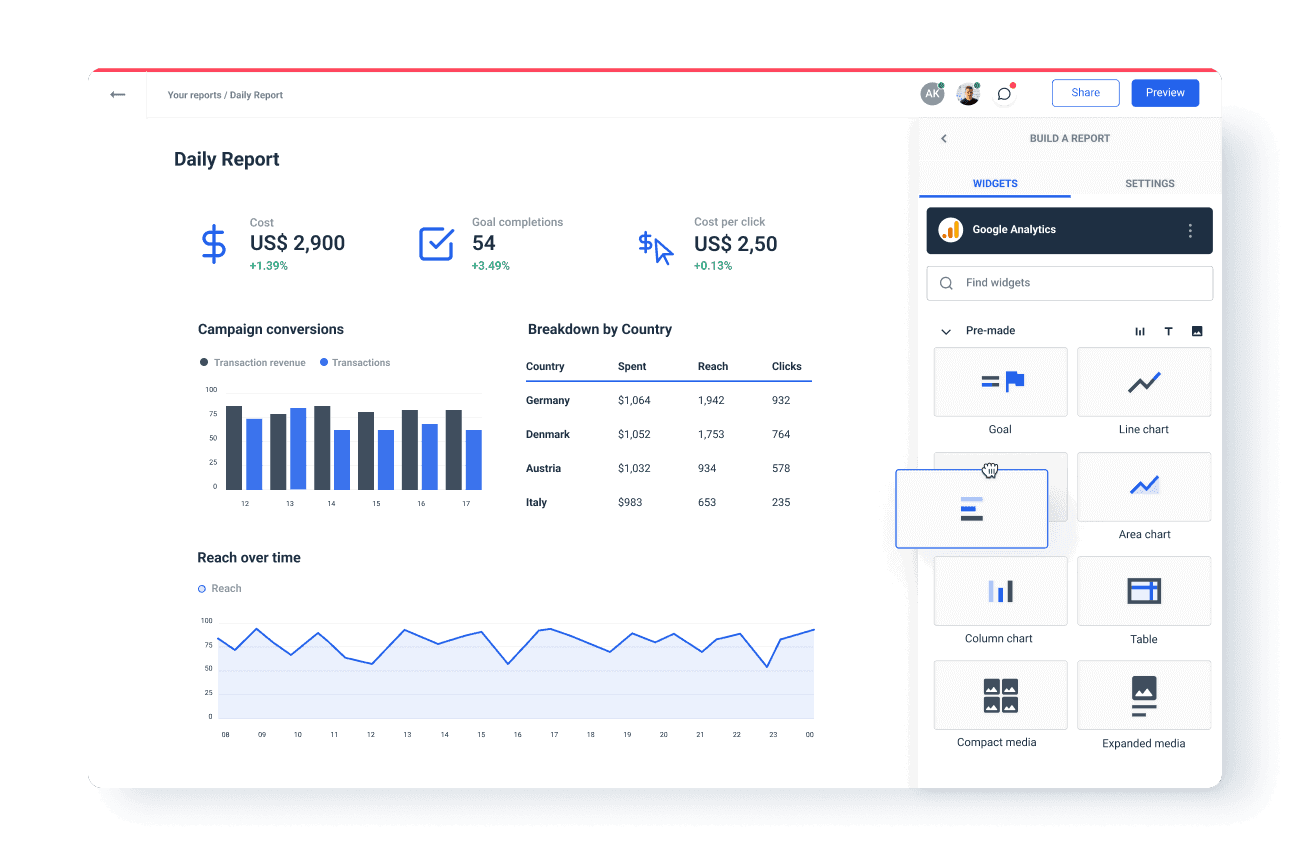Click the Find widgets search field
This screenshot has width=1300, height=860.
coord(1069,283)
